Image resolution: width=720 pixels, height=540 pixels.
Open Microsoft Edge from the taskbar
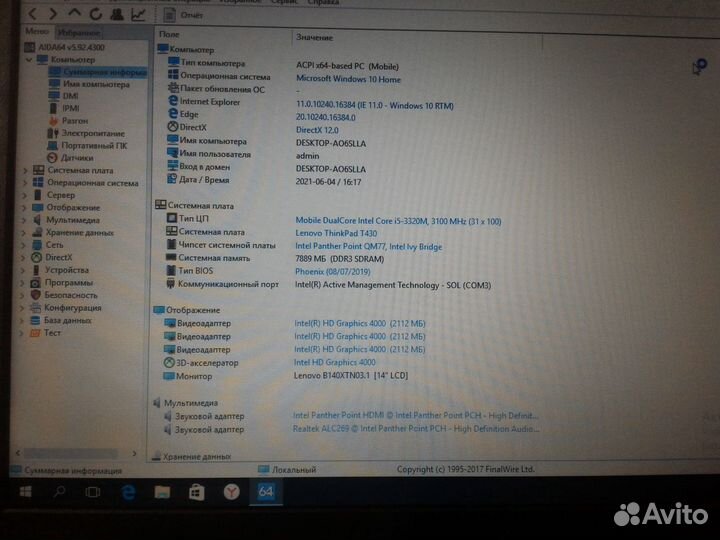[x=128, y=492]
